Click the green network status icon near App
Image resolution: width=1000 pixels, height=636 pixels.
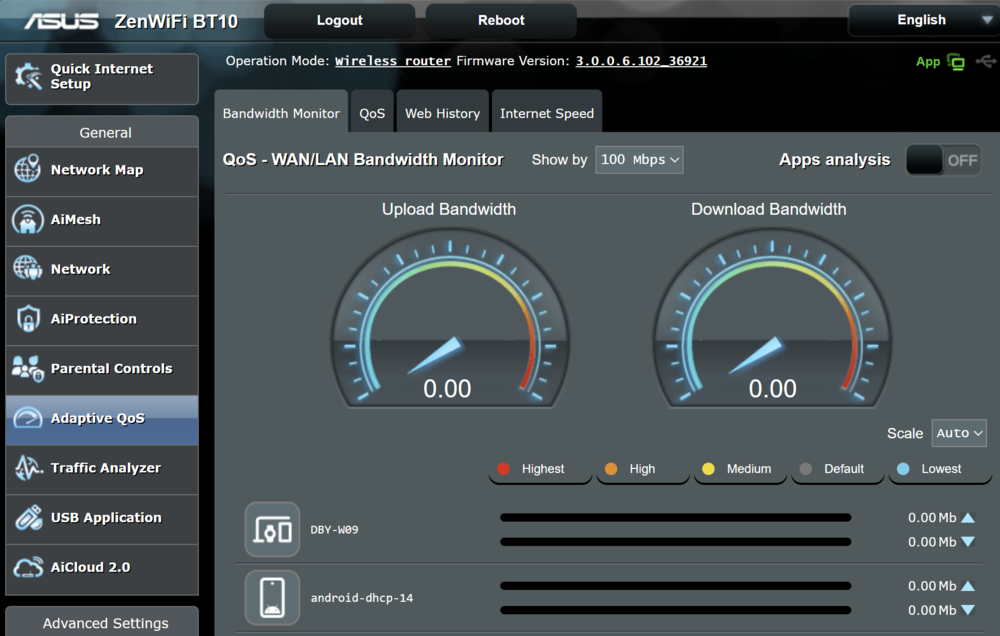click(955, 62)
